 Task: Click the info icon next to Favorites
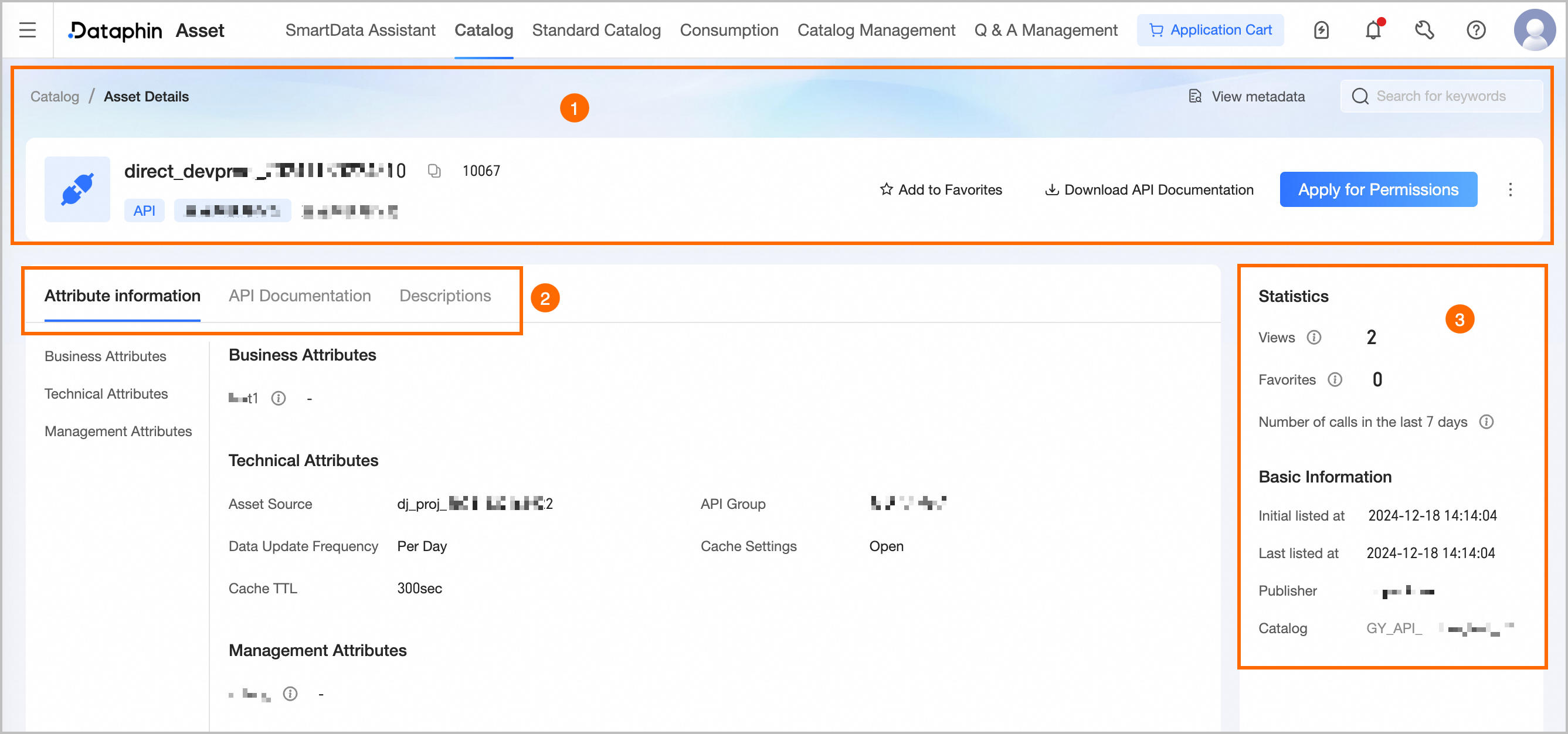click(1335, 380)
